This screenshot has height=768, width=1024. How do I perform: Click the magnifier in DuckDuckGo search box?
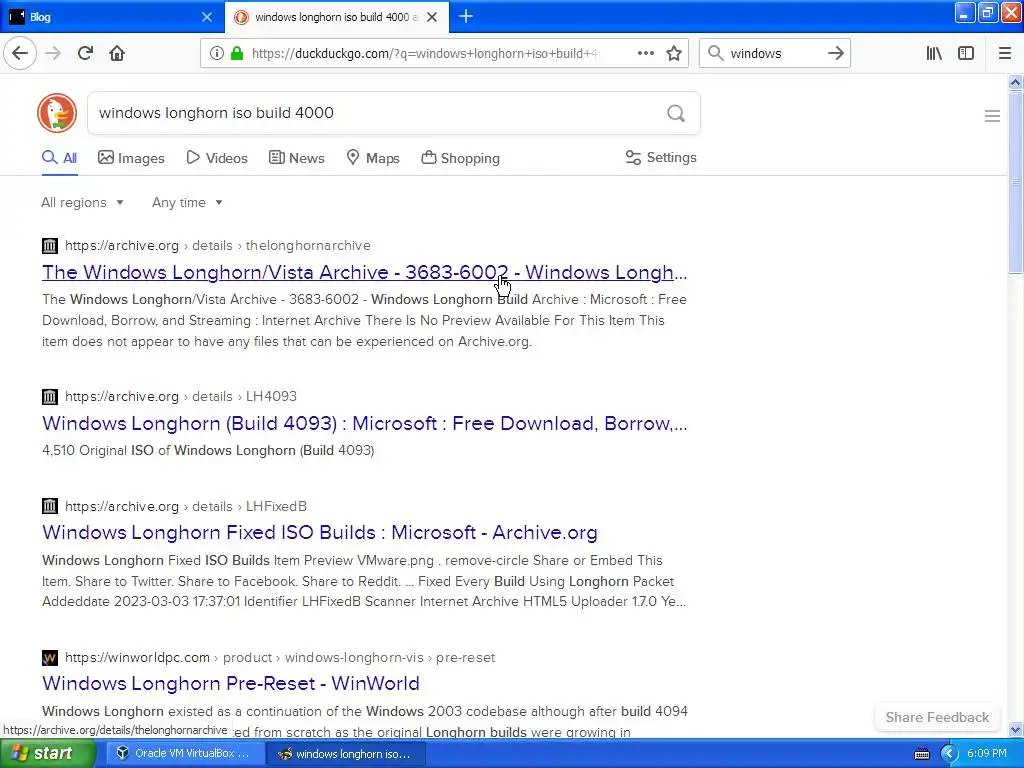(x=676, y=113)
